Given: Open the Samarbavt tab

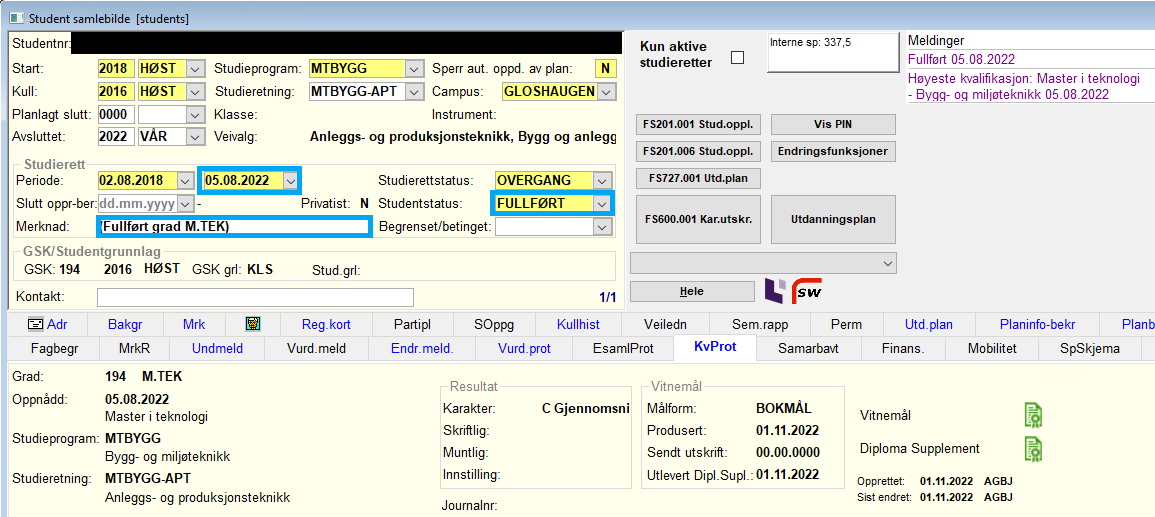Looking at the screenshot, I should (808, 349).
